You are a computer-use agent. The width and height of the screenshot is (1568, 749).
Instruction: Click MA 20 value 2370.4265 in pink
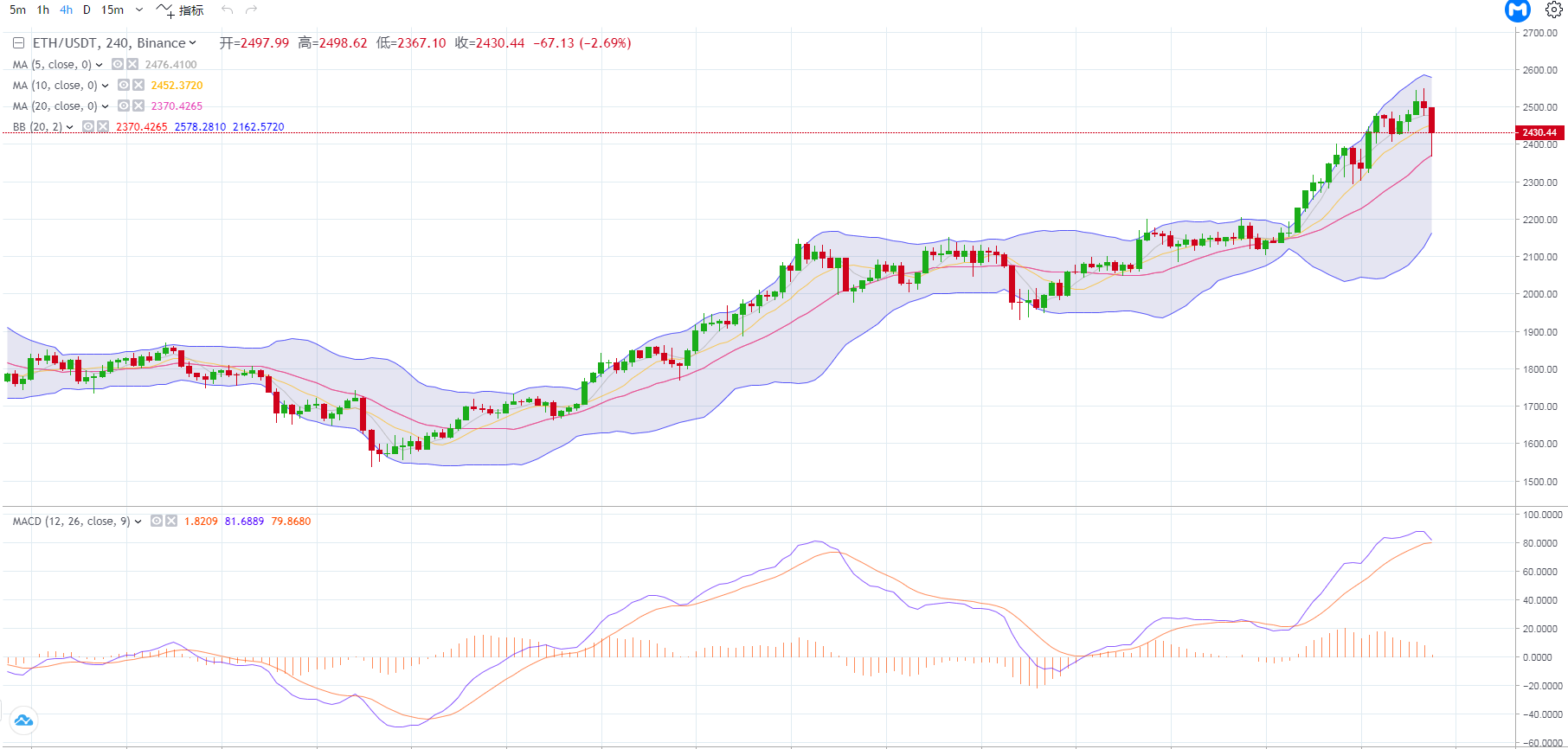point(177,106)
